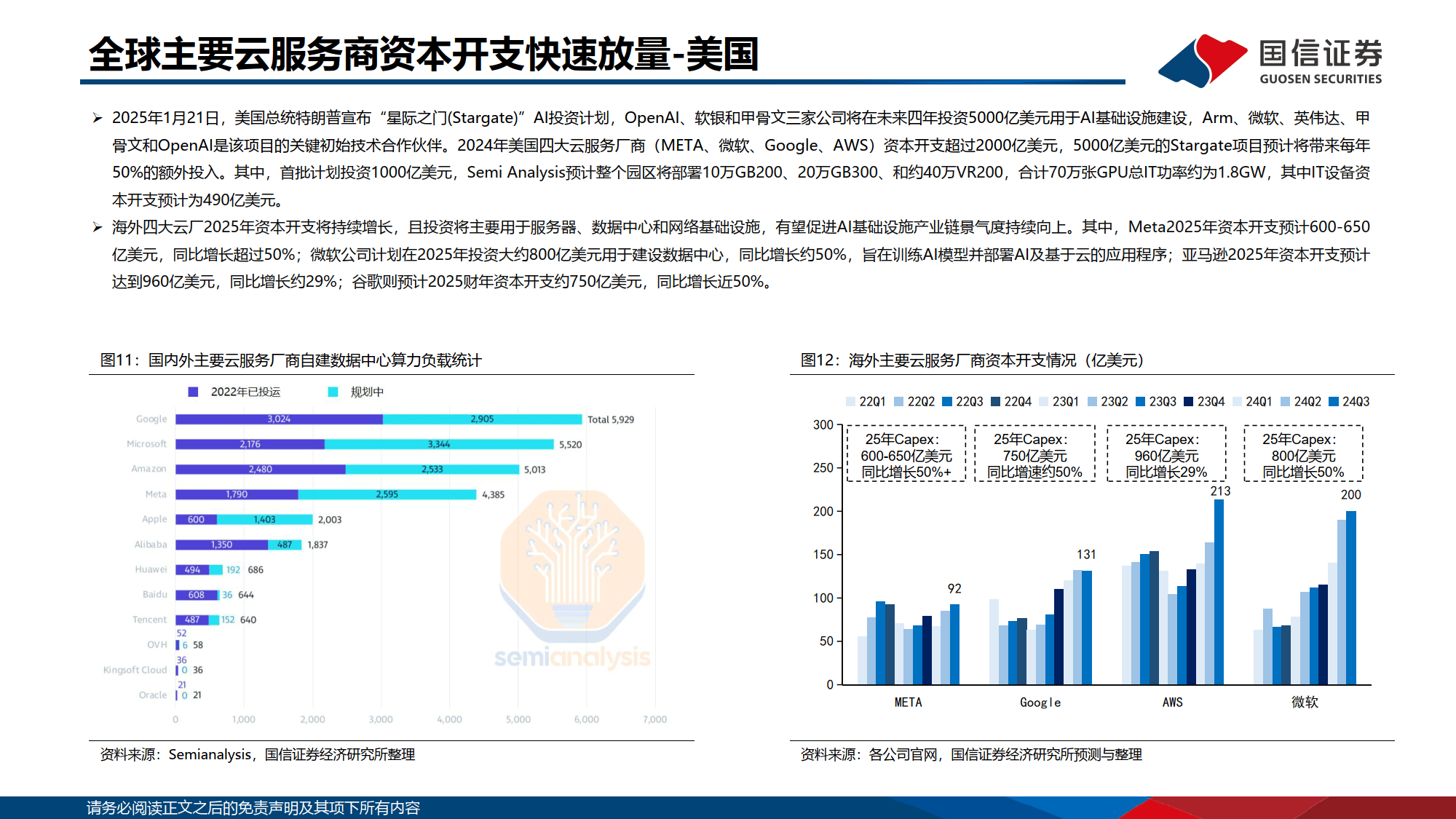The width and height of the screenshot is (1456, 819).
Task: Click the 5,520 total for Microsoft
Action: 571,445
